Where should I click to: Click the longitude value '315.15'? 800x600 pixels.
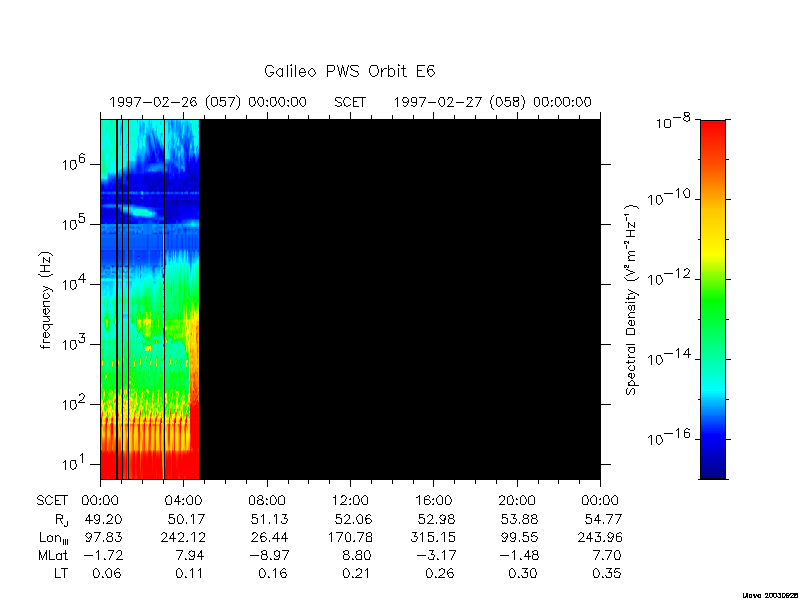pos(433,538)
